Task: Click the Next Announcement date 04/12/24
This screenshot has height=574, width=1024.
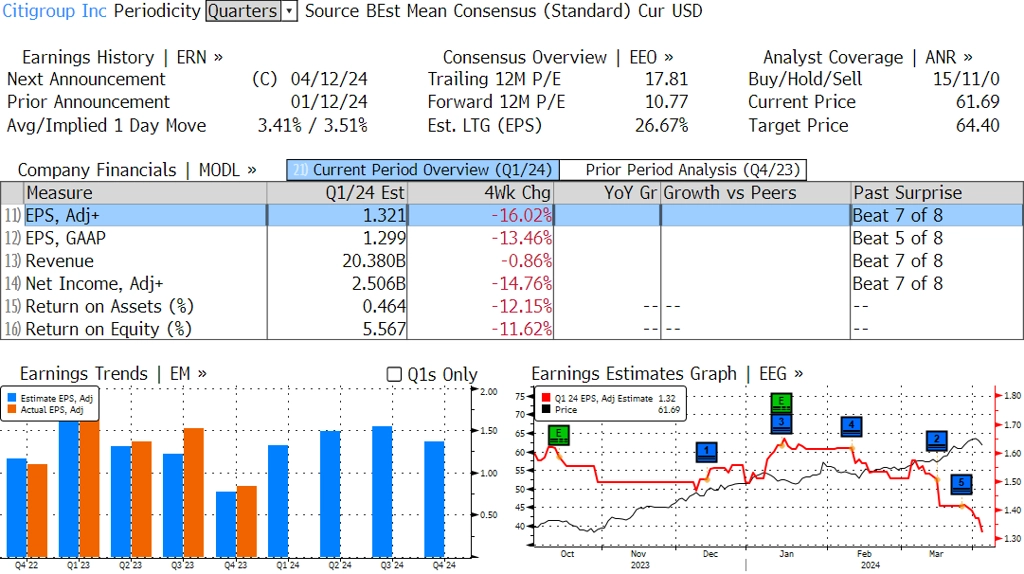Action: click(x=329, y=79)
